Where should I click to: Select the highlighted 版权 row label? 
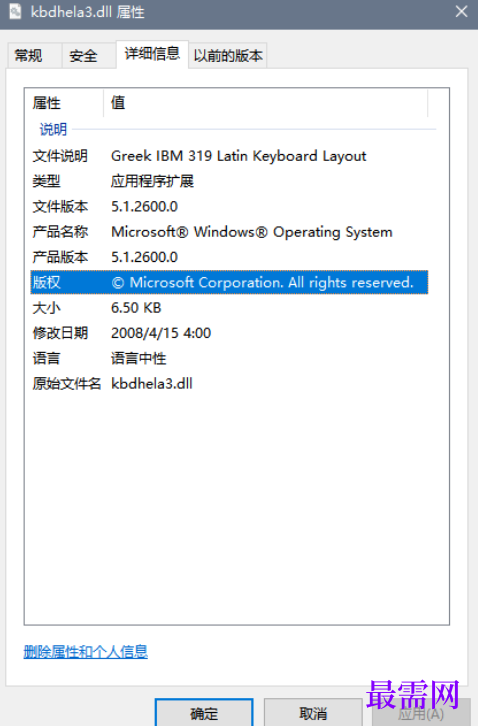[x=46, y=282]
